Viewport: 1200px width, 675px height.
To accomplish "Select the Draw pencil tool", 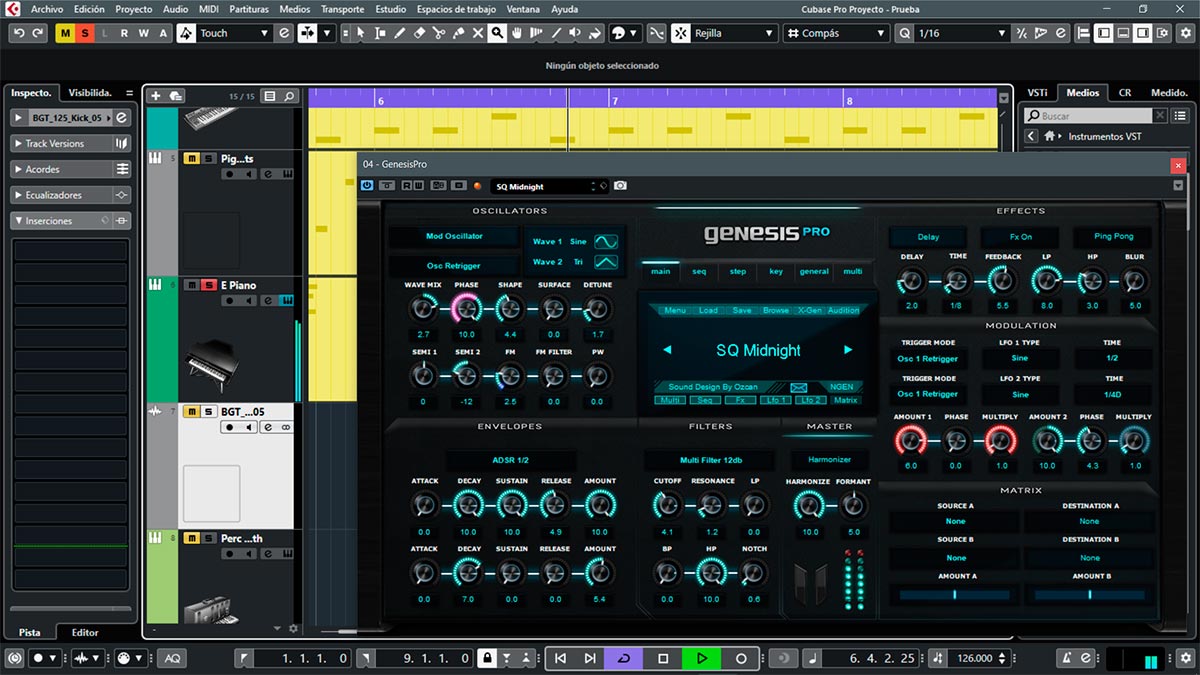I will point(400,33).
